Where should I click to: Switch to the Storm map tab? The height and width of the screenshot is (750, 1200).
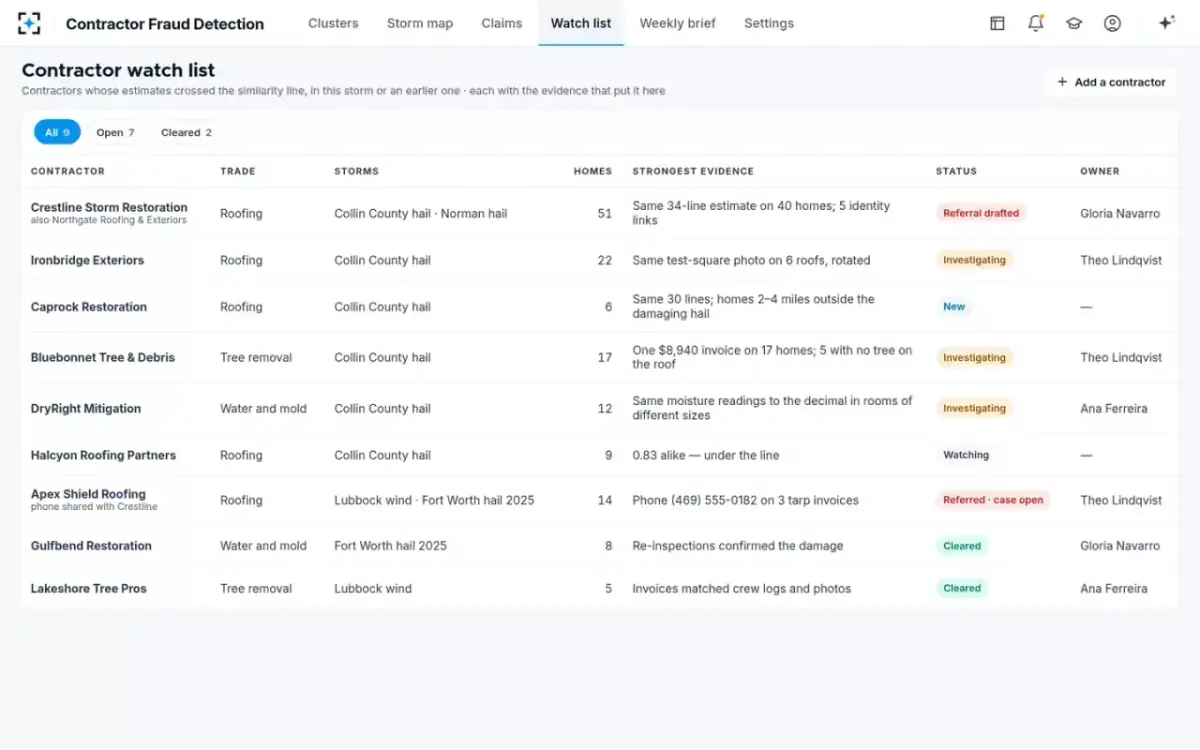pos(420,23)
